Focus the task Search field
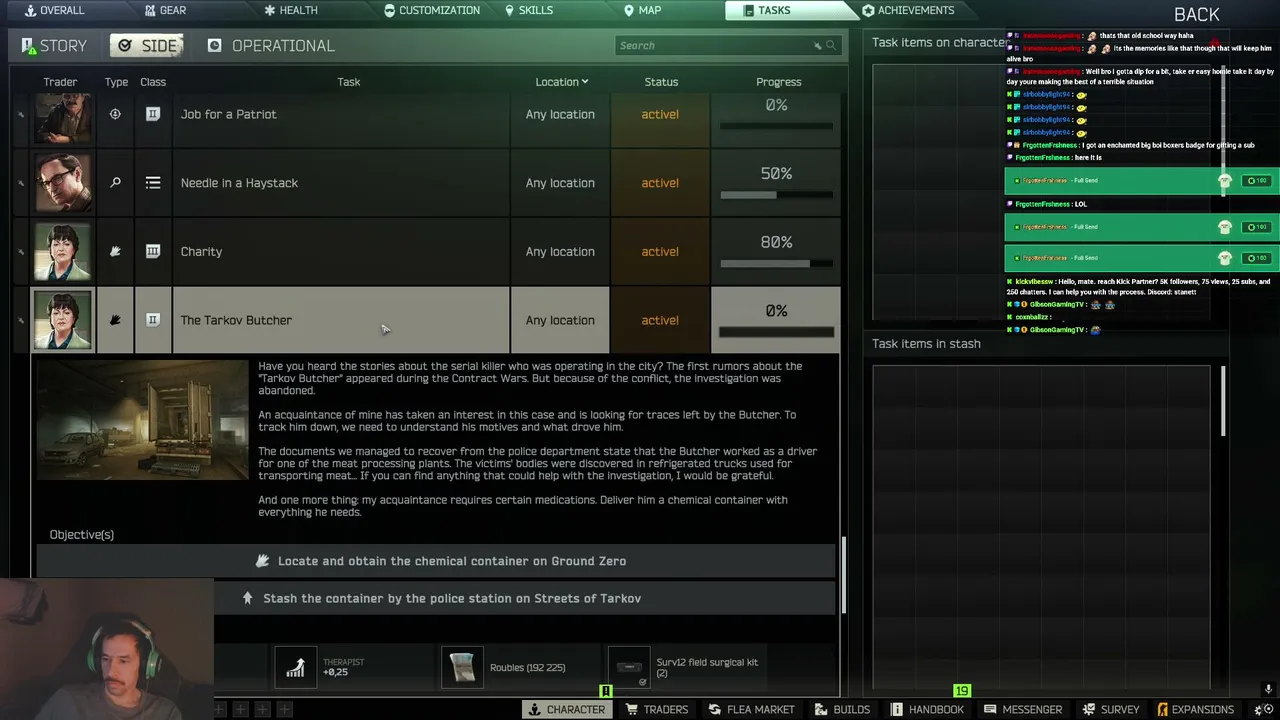Image resolution: width=1280 pixels, height=720 pixels. 727,45
